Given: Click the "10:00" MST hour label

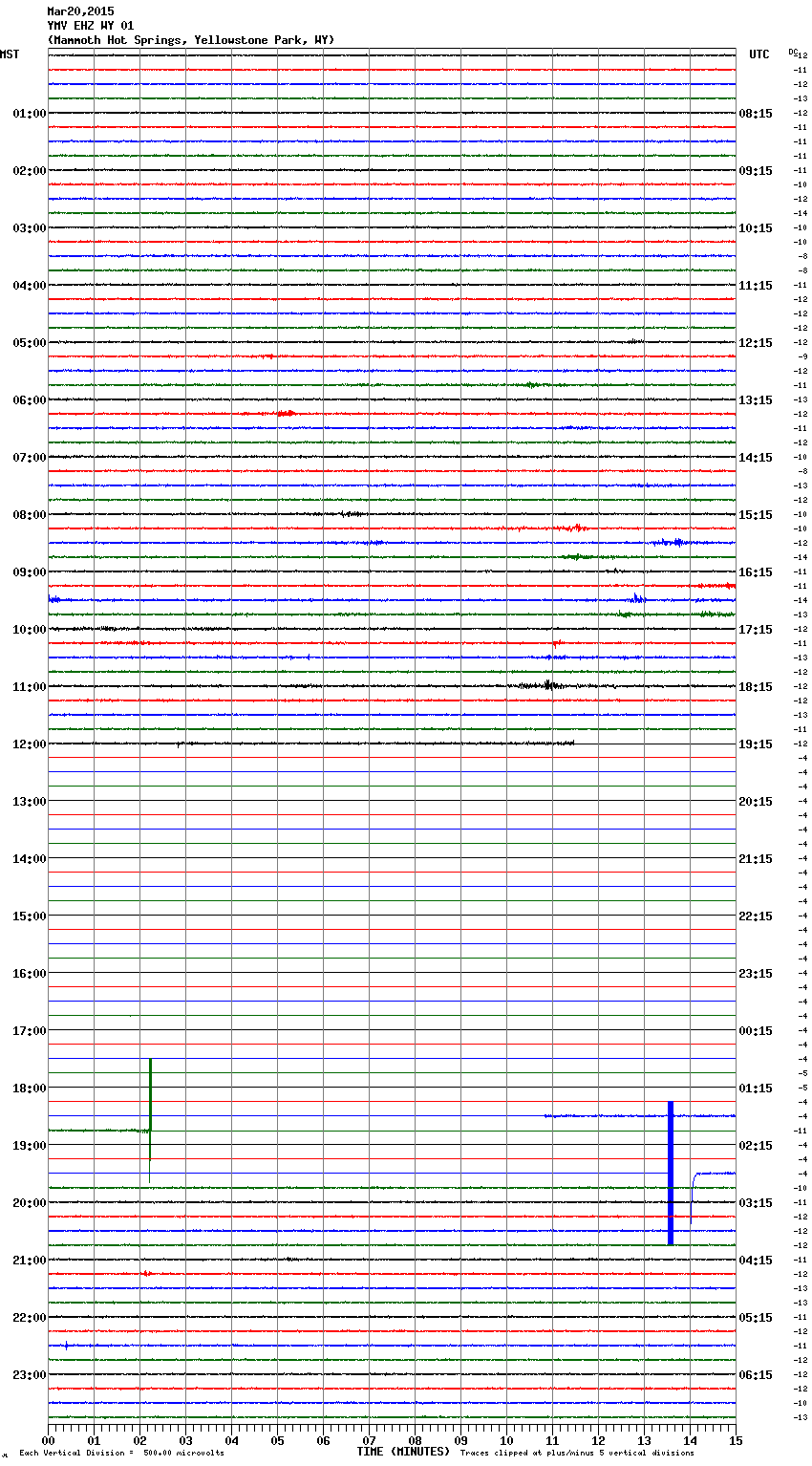Looking at the screenshot, I should point(30,630).
